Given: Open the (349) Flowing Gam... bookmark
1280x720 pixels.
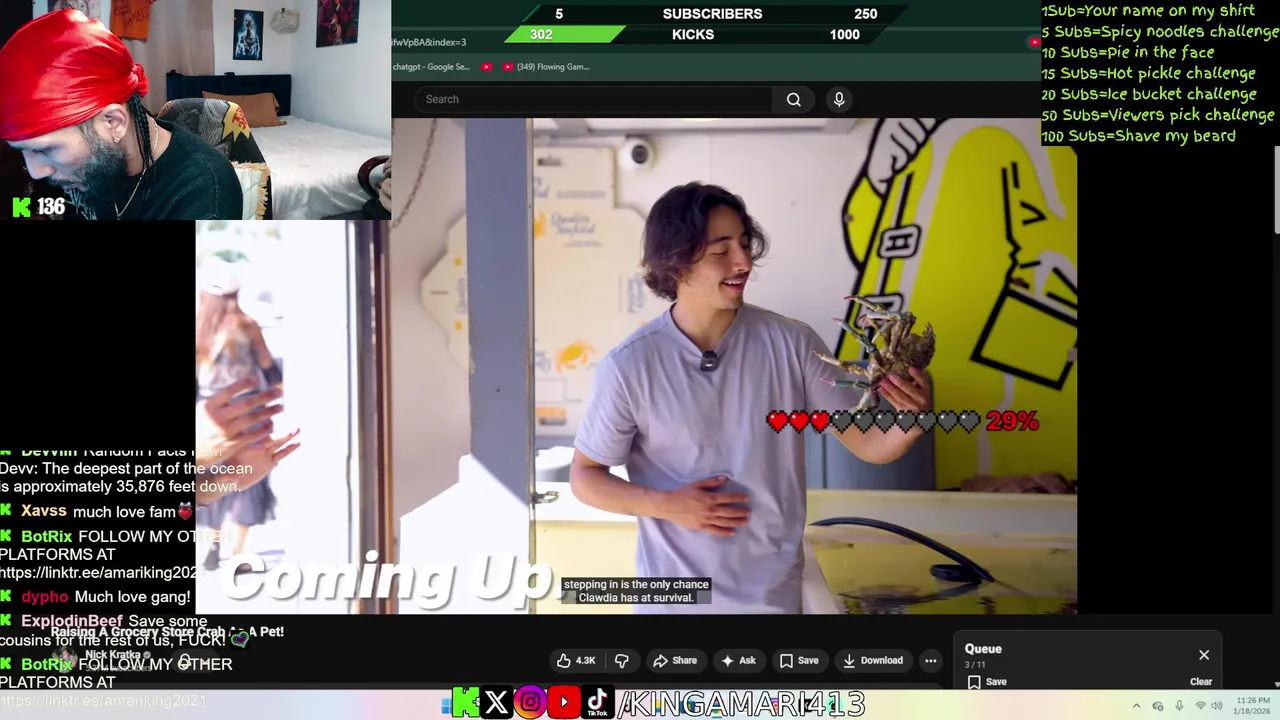Looking at the screenshot, I should [547, 67].
